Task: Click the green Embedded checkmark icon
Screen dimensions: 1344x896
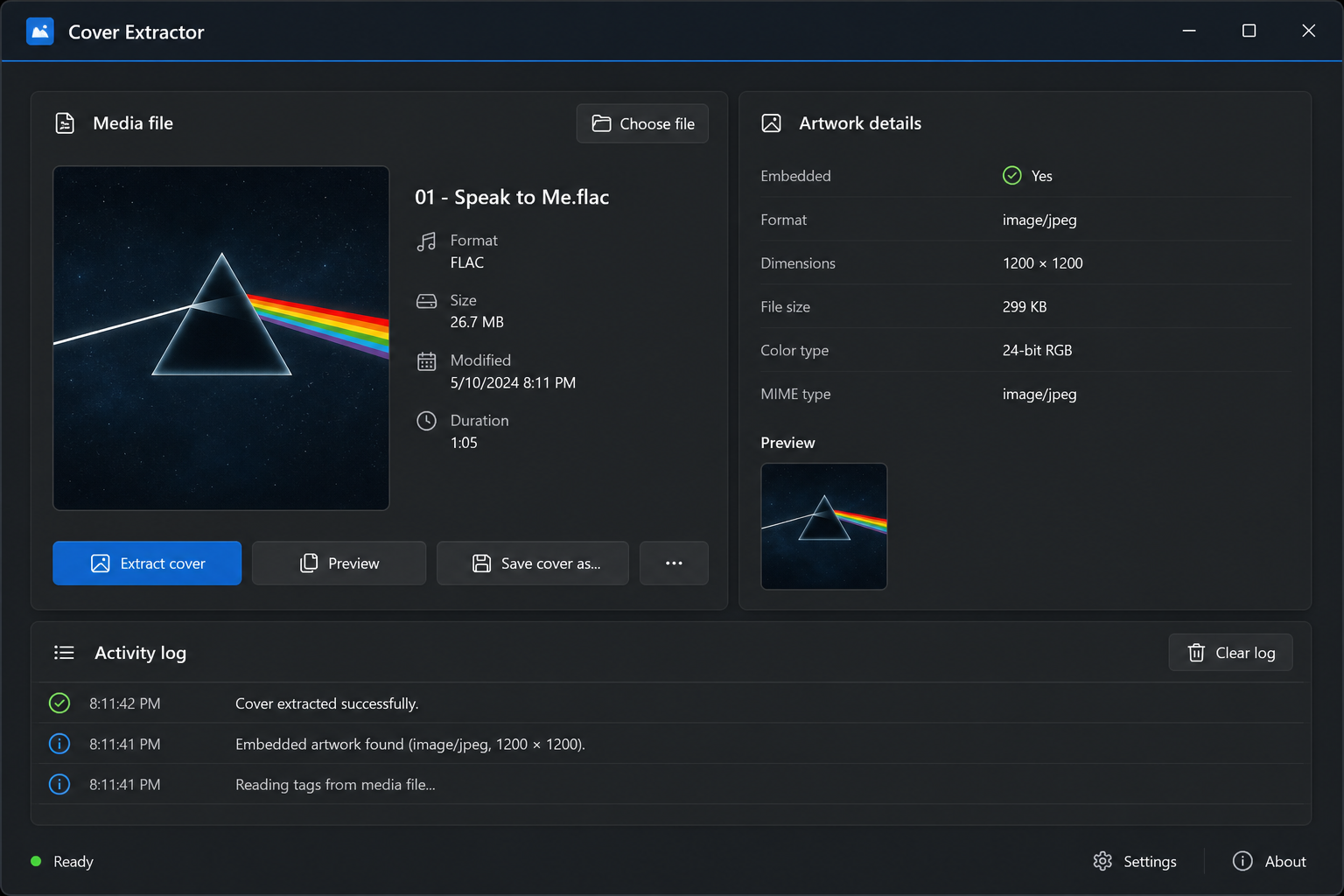Action: click(1011, 176)
